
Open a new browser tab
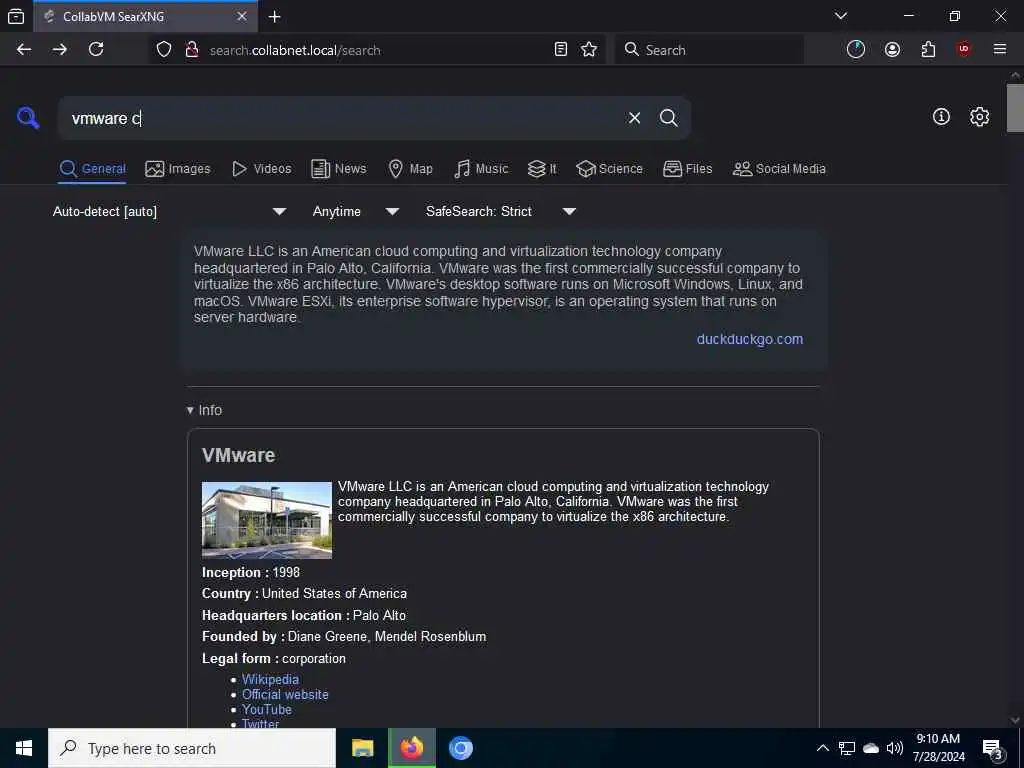pyautogui.click(x=275, y=17)
